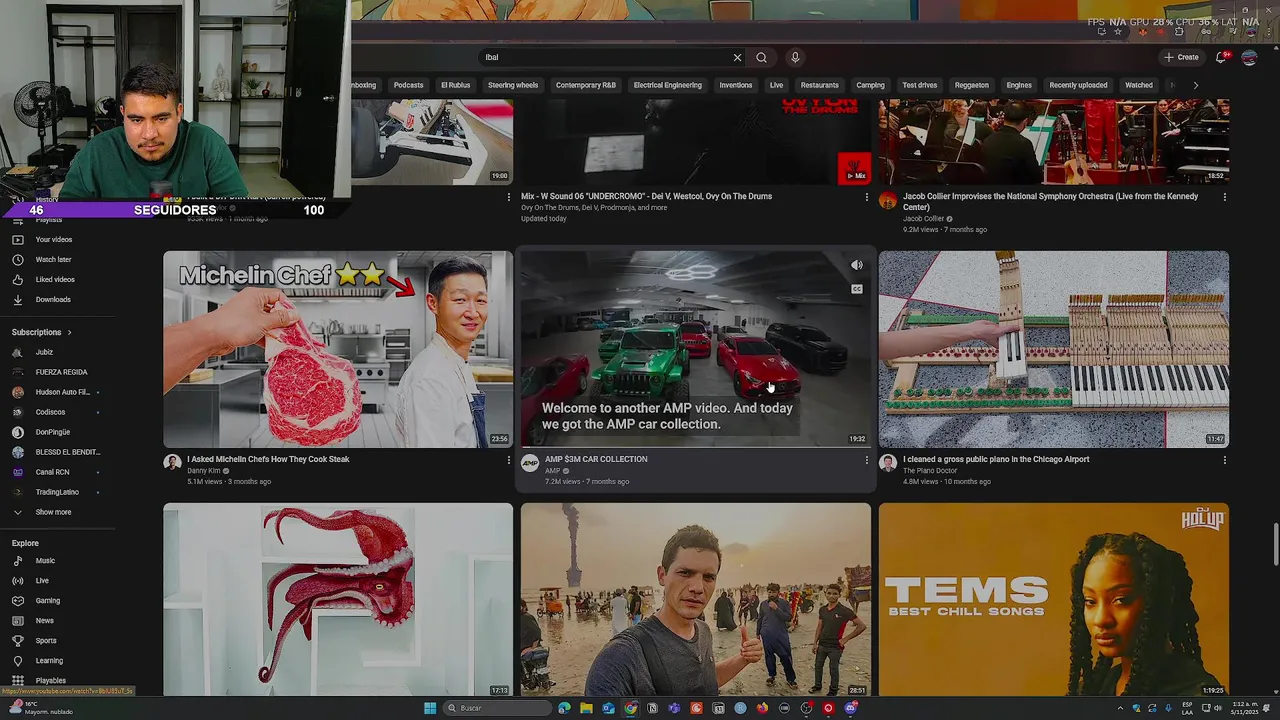Open Jubiz subscription channel
Image resolution: width=1280 pixels, height=720 pixels.
[x=44, y=352]
